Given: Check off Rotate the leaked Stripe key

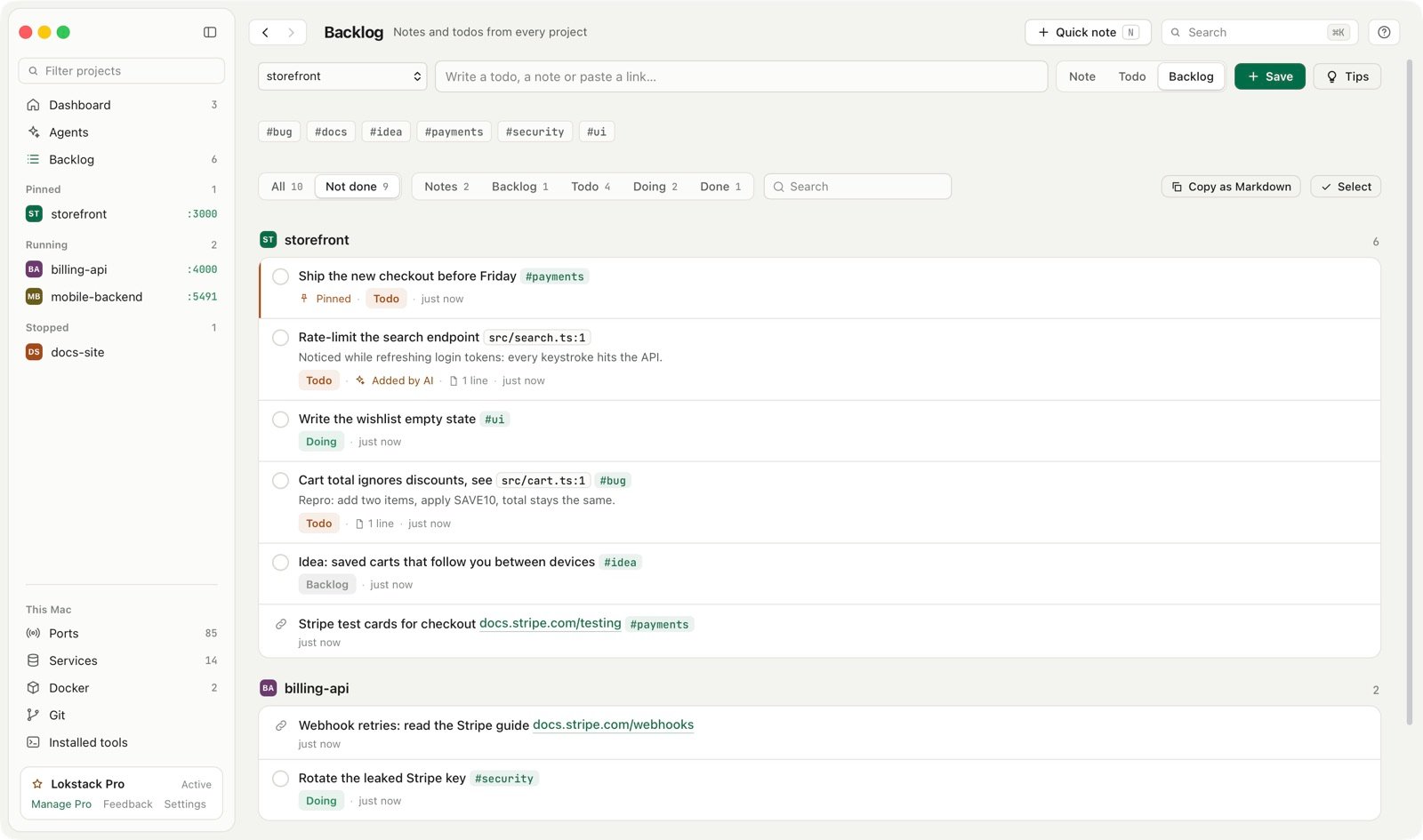Looking at the screenshot, I should click(280, 779).
